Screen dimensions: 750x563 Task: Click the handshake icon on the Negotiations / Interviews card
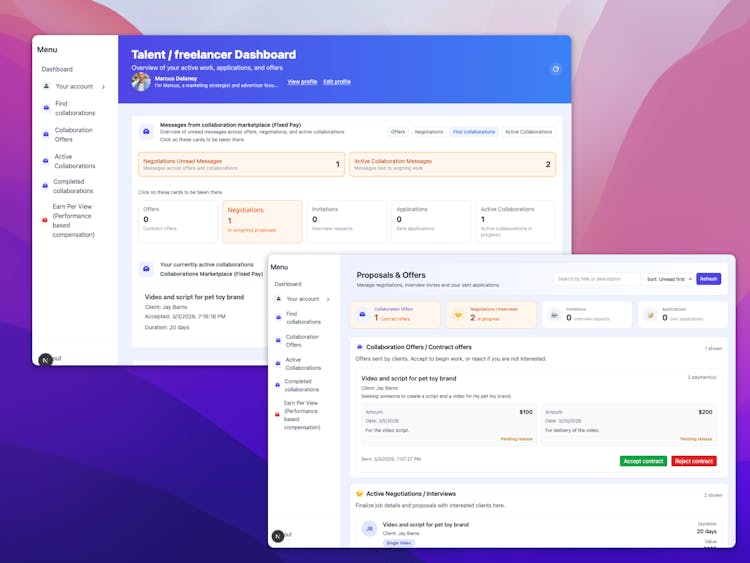click(x=457, y=314)
